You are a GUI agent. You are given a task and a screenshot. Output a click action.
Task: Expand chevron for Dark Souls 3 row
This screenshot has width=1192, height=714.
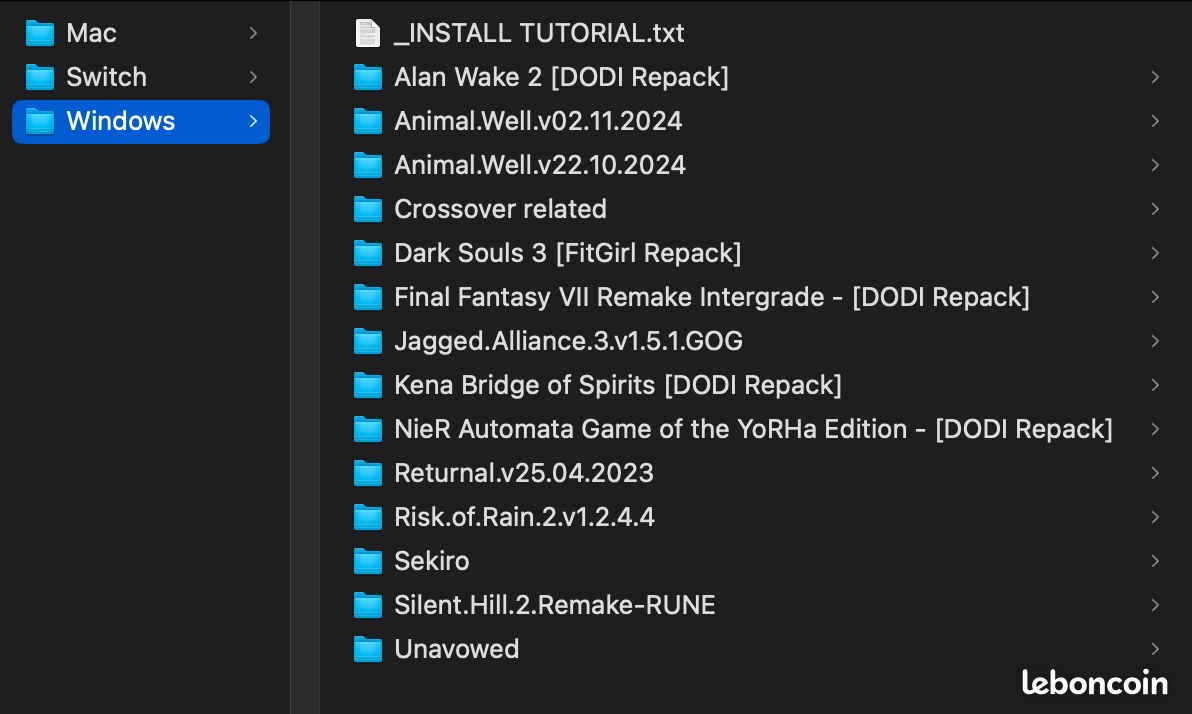[1155, 253]
